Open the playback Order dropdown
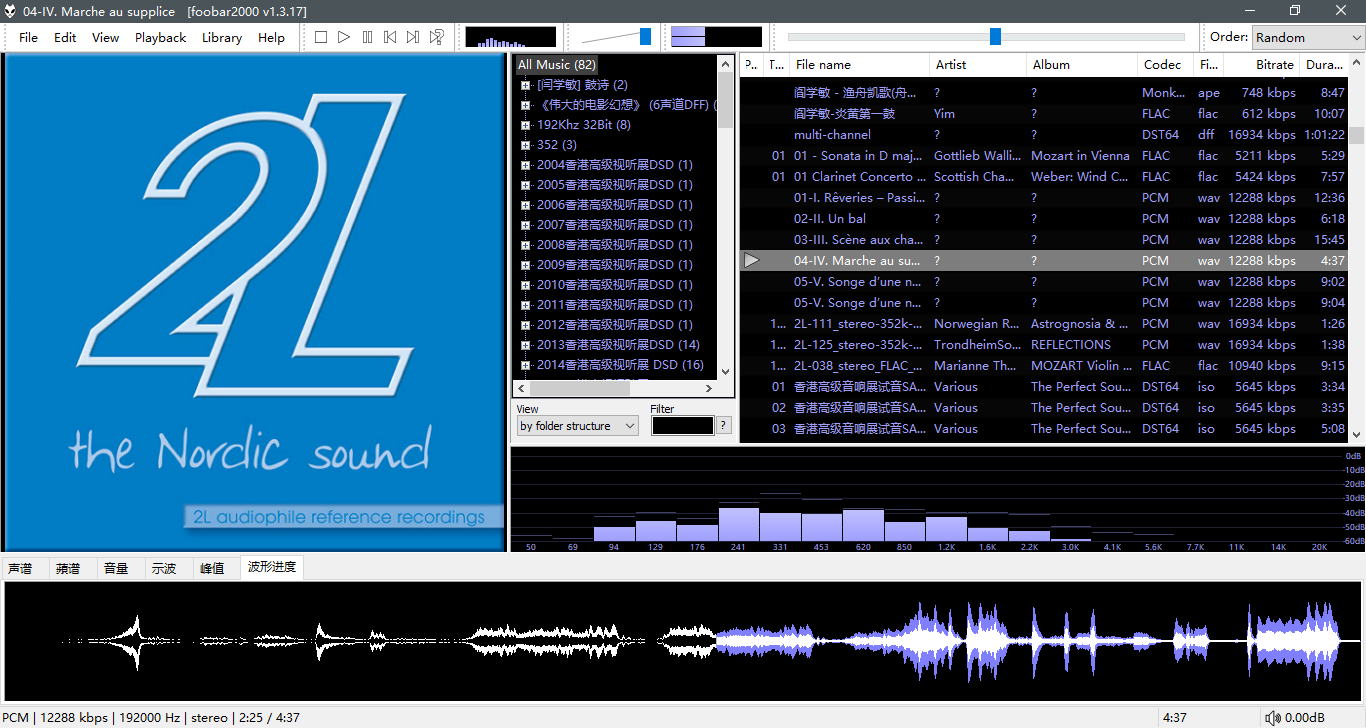1366x728 pixels. [1307, 37]
